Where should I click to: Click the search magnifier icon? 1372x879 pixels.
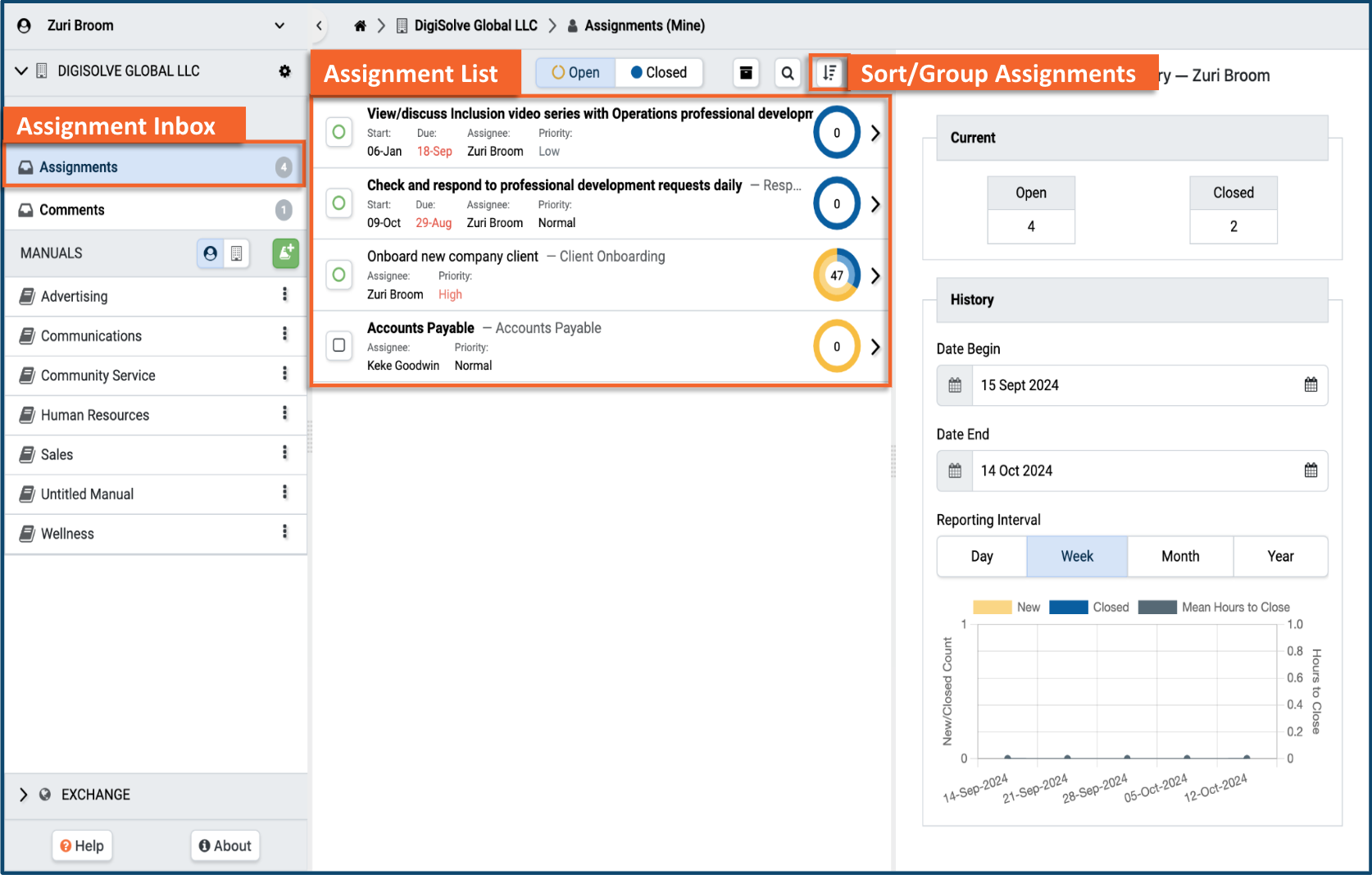tap(788, 73)
